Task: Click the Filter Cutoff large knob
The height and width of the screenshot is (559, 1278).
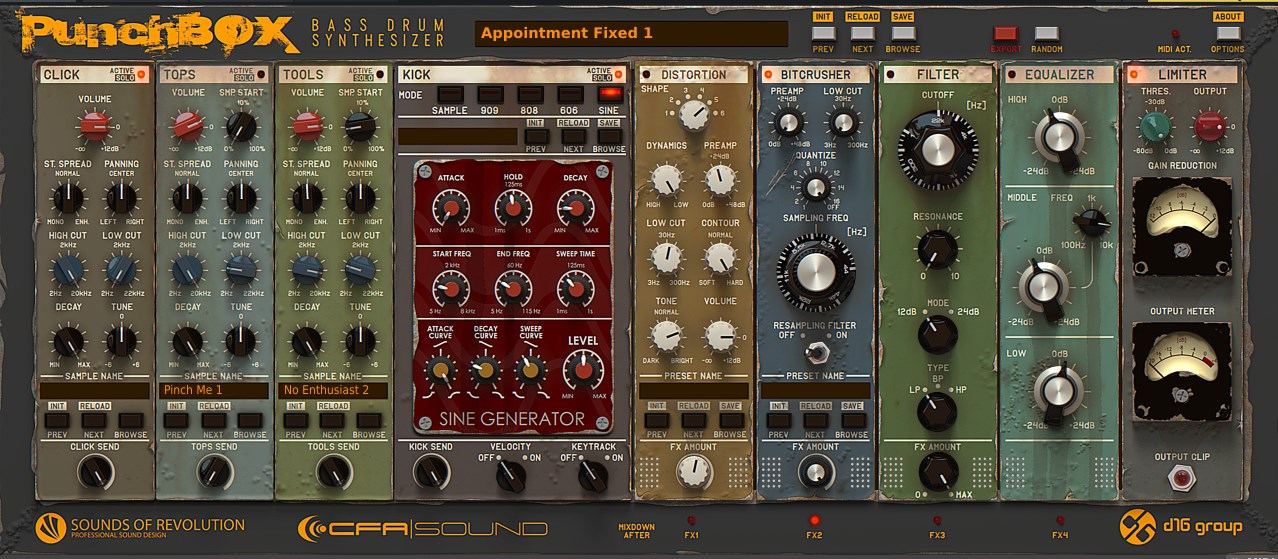Action: click(938, 149)
